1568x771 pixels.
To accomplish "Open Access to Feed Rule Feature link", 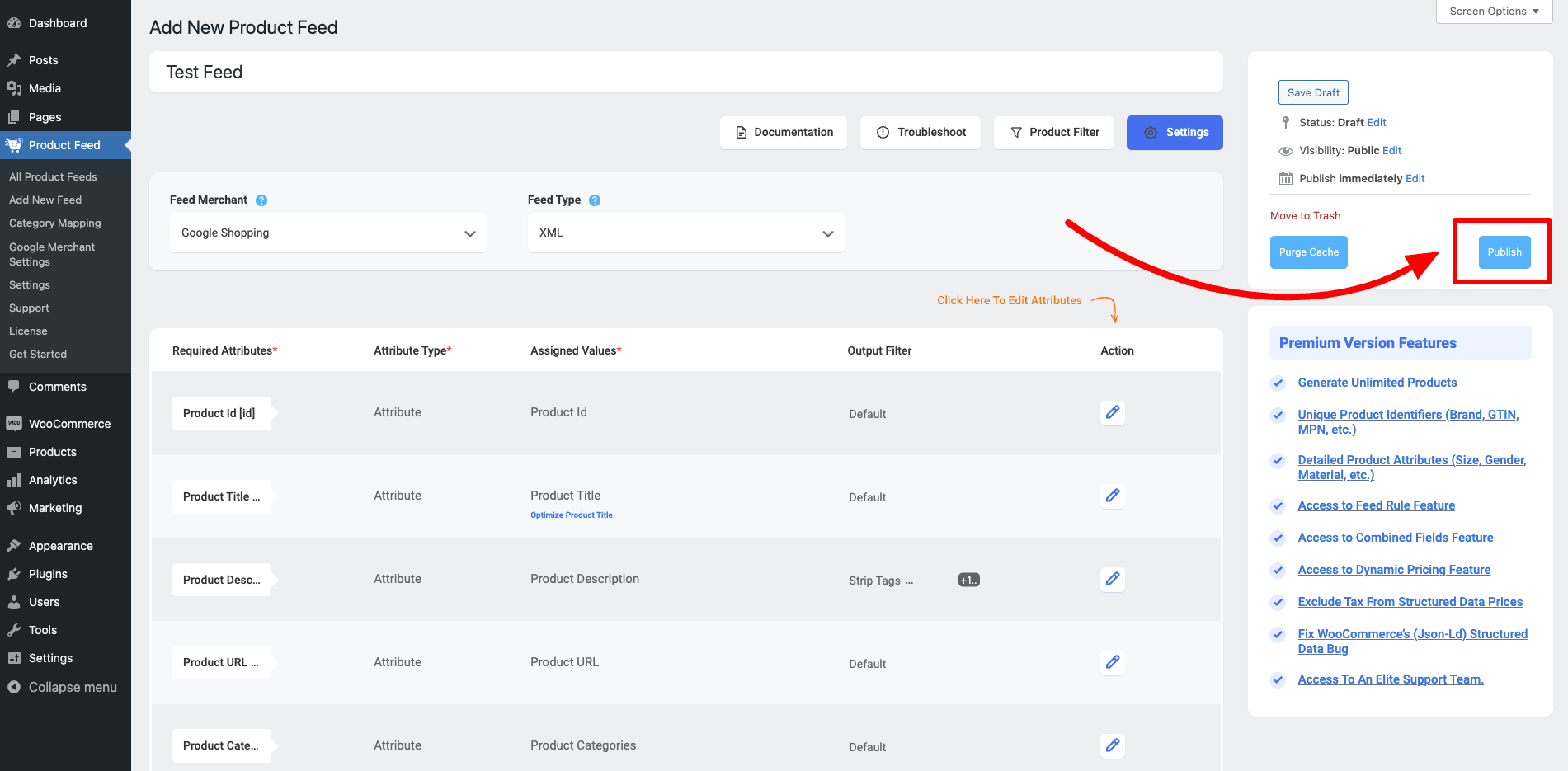I will tap(1377, 505).
